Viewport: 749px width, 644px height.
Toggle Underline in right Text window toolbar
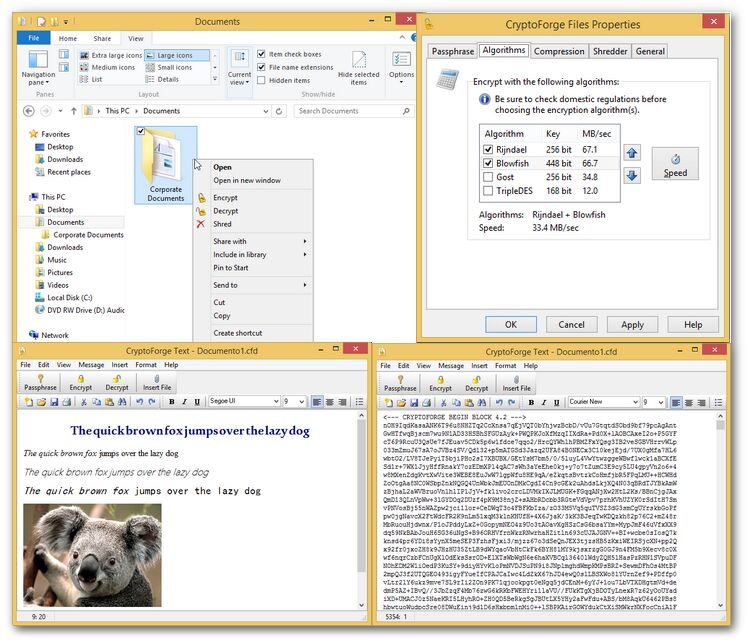click(x=556, y=403)
